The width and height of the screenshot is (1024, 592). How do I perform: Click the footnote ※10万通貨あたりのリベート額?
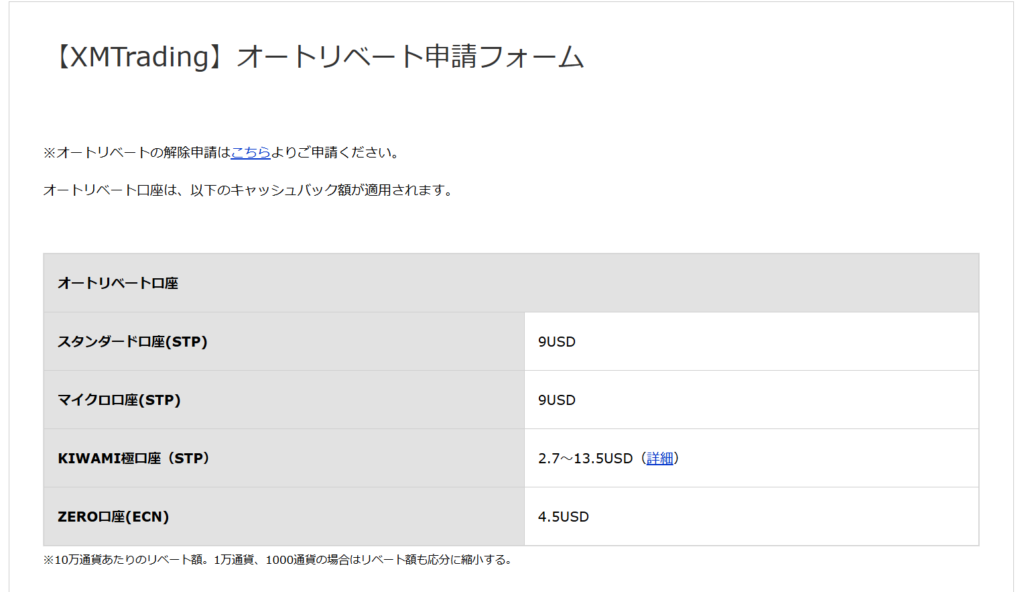(x=278, y=560)
